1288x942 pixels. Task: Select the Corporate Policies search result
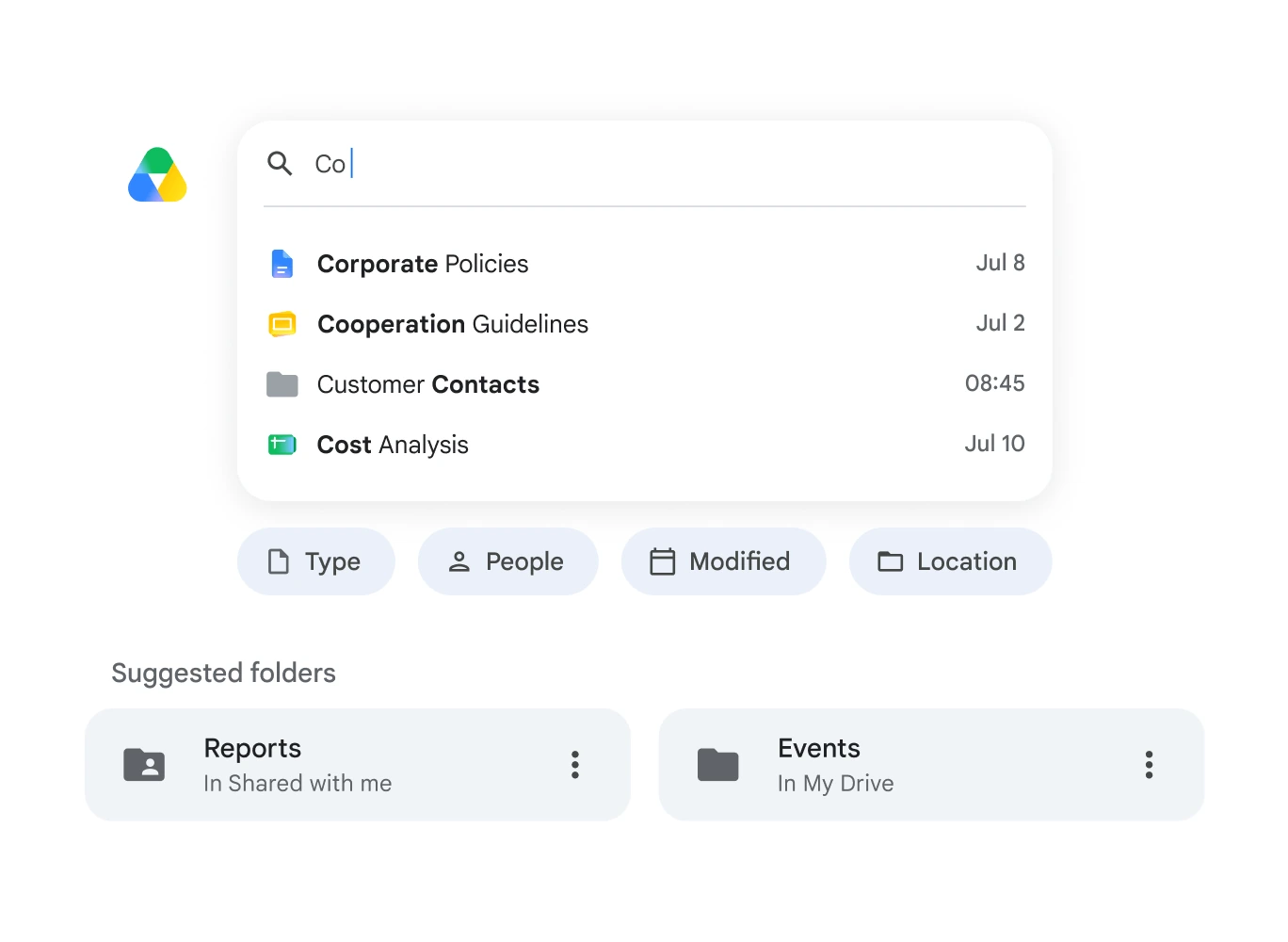[x=645, y=264]
